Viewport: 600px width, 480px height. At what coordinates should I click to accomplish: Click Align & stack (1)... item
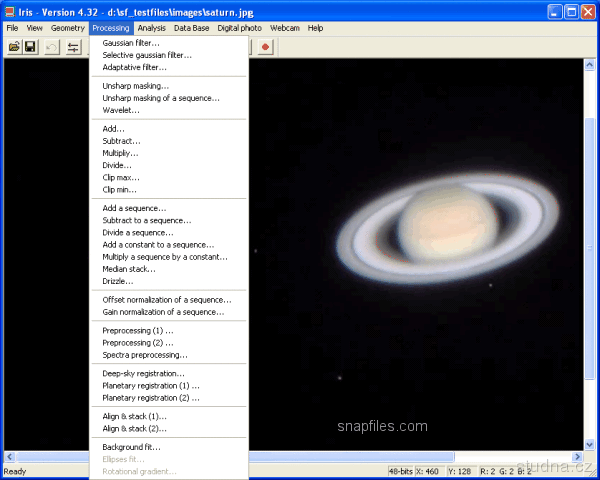tap(134, 416)
